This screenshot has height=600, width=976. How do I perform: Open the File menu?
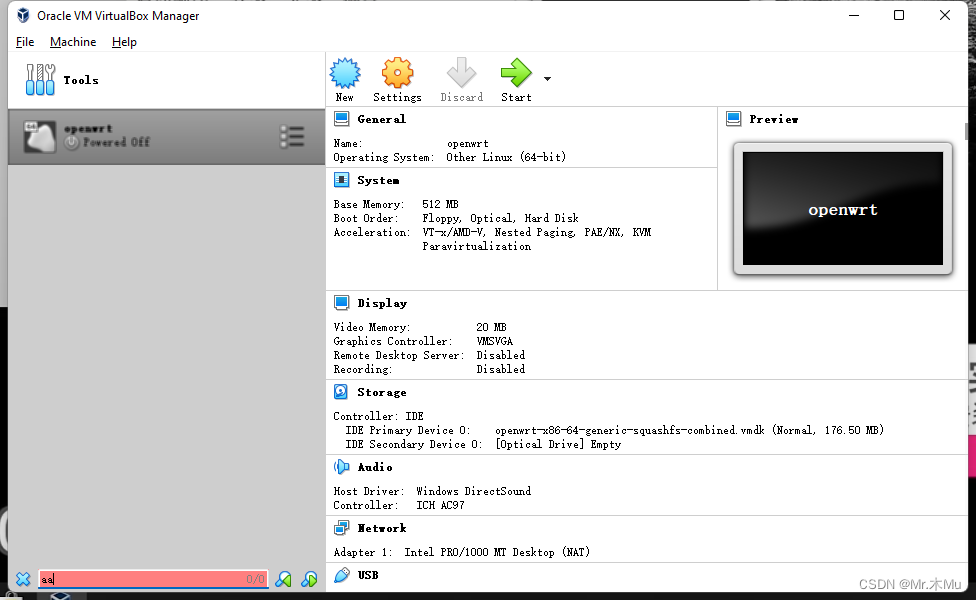click(25, 42)
